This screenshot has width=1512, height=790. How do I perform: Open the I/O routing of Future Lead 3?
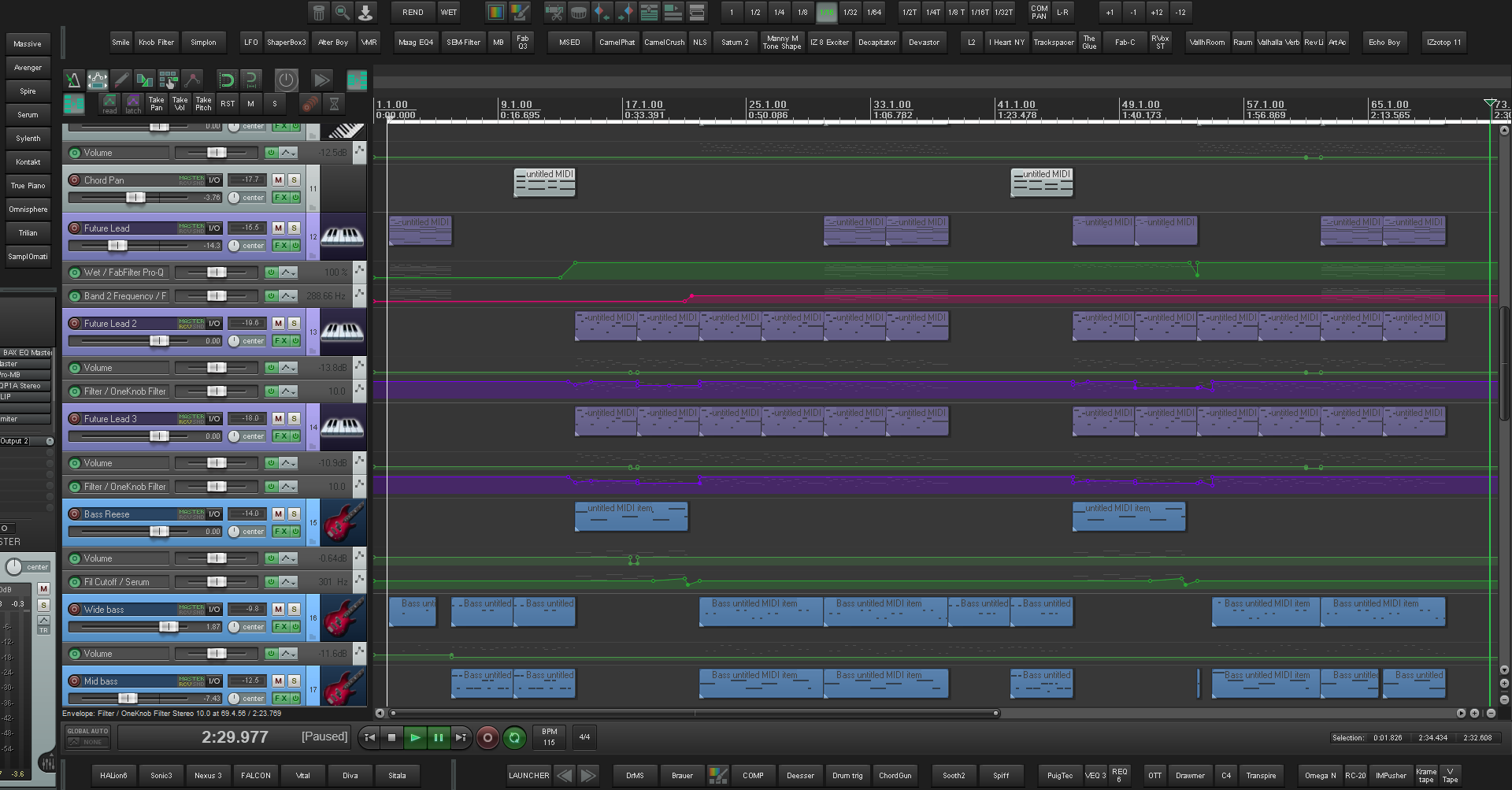pos(214,418)
